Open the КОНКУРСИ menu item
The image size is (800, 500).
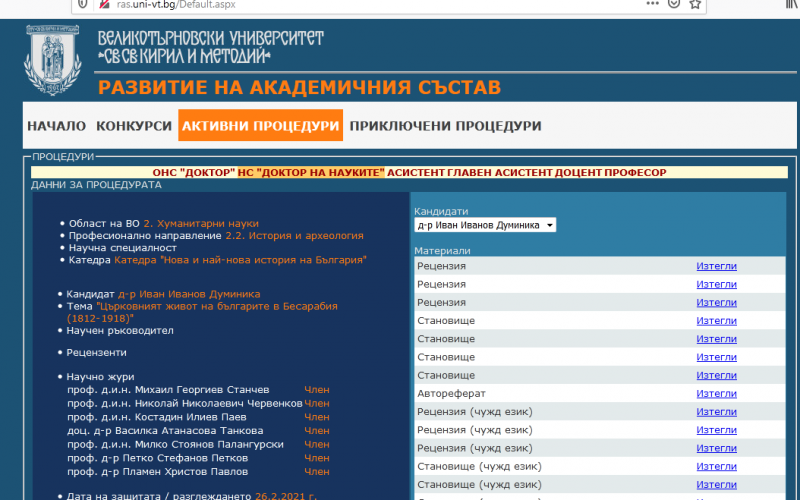pyautogui.click(x=134, y=126)
